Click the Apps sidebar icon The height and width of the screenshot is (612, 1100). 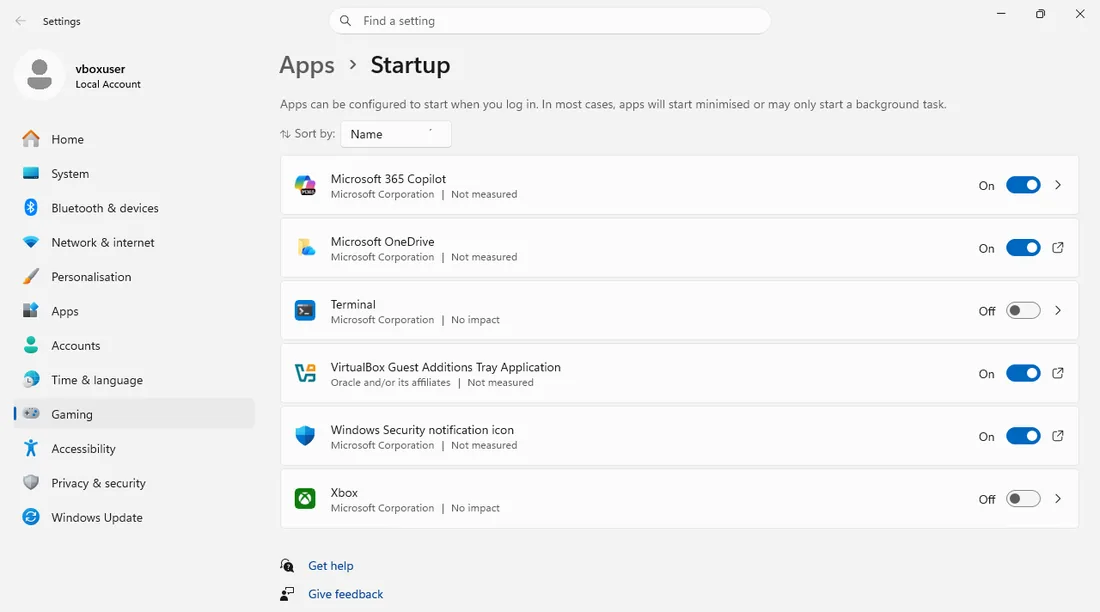pos(31,310)
